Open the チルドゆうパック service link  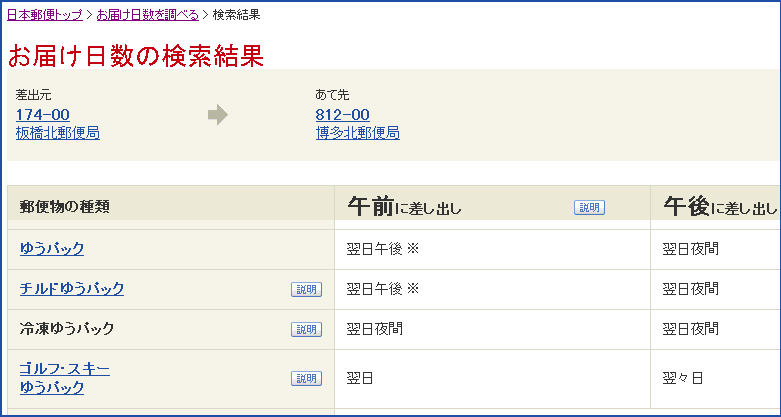click(72, 288)
